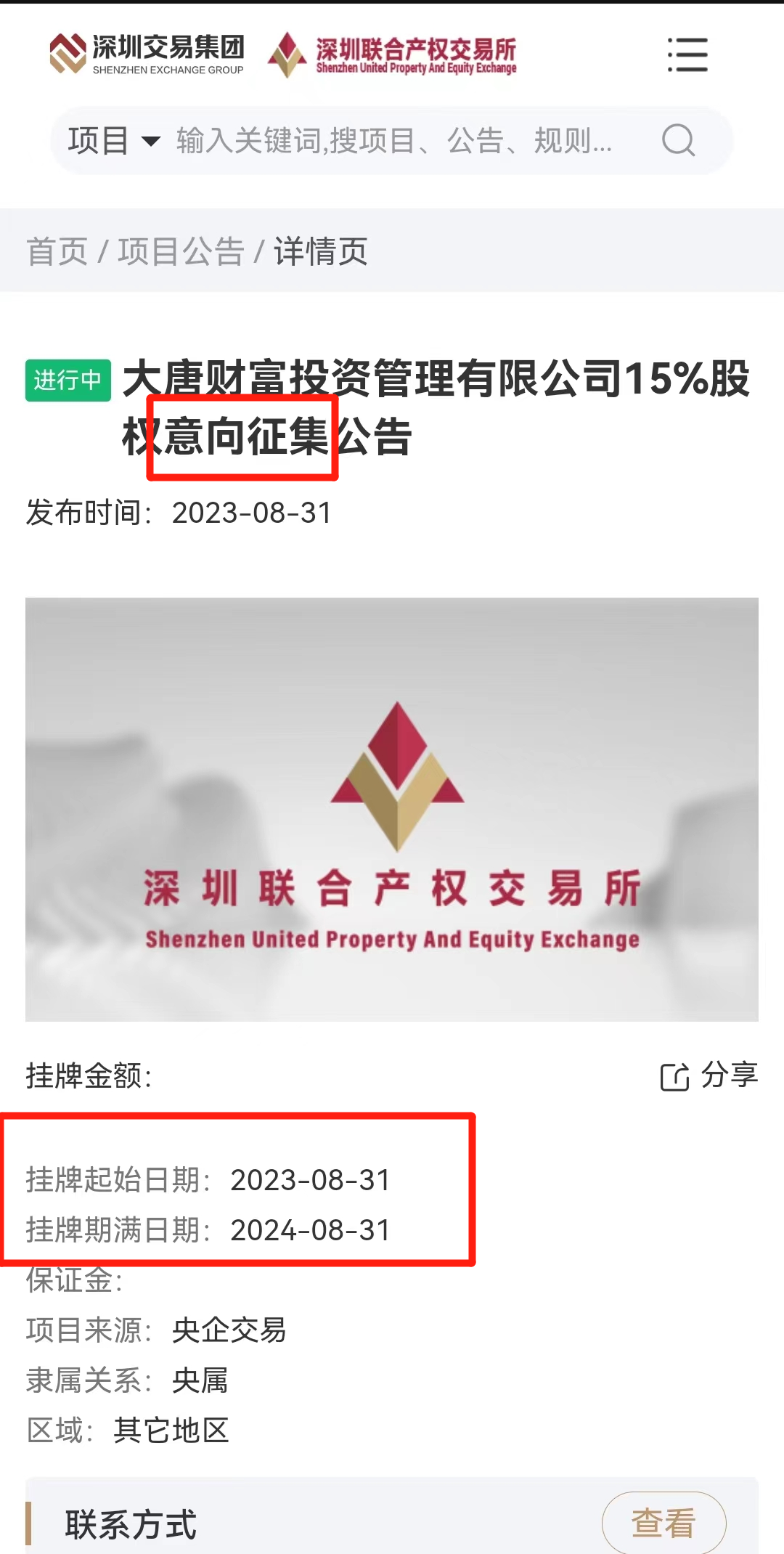Screen dimensions: 784x1554
Task: Open the exchange banner image
Action: [392, 809]
